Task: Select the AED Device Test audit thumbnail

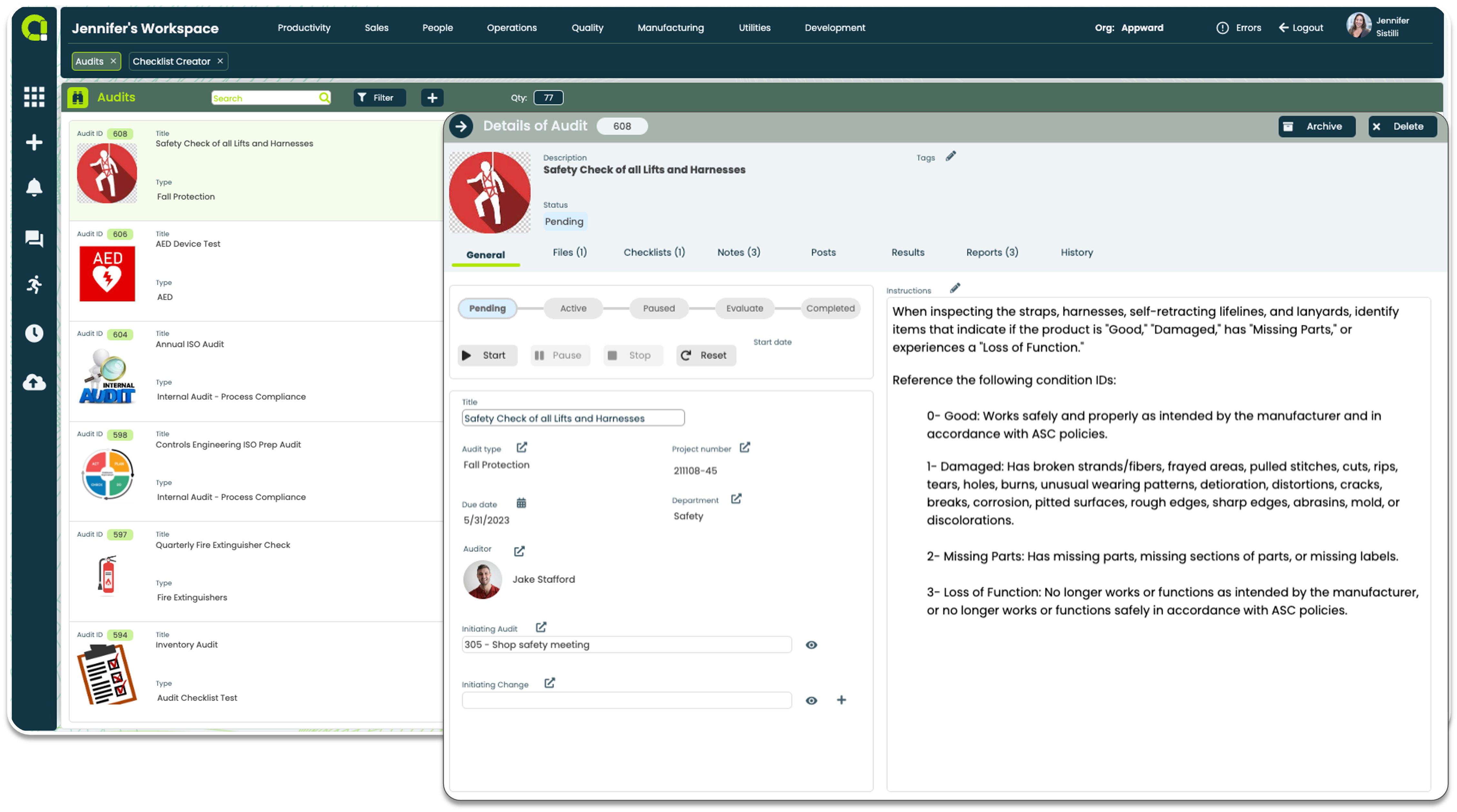Action: click(x=107, y=274)
